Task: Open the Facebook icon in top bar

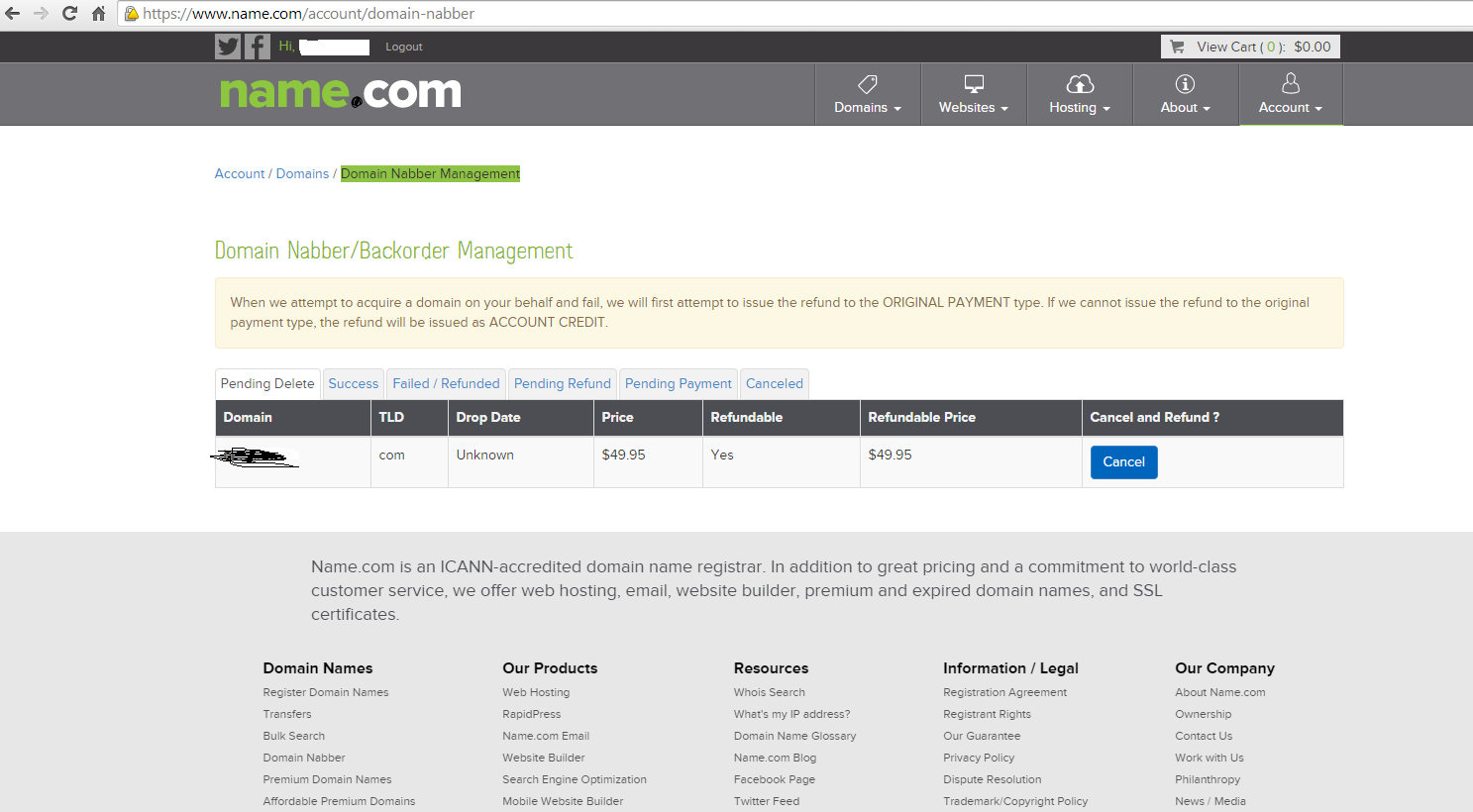Action: [258, 47]
